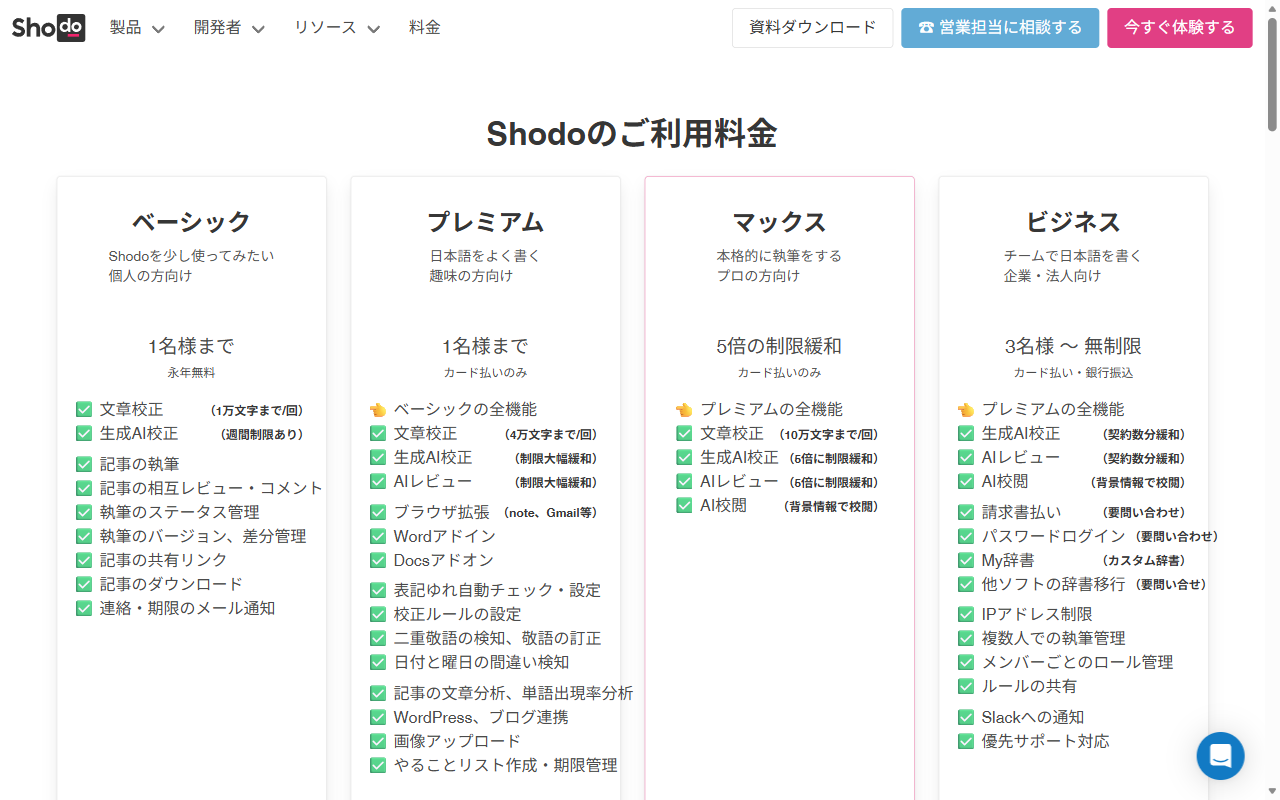Click 執筆のバージョン、差分管理 feature text
Image resolution: width=1280 pixels, height=800 pixels.
[203, 536]
